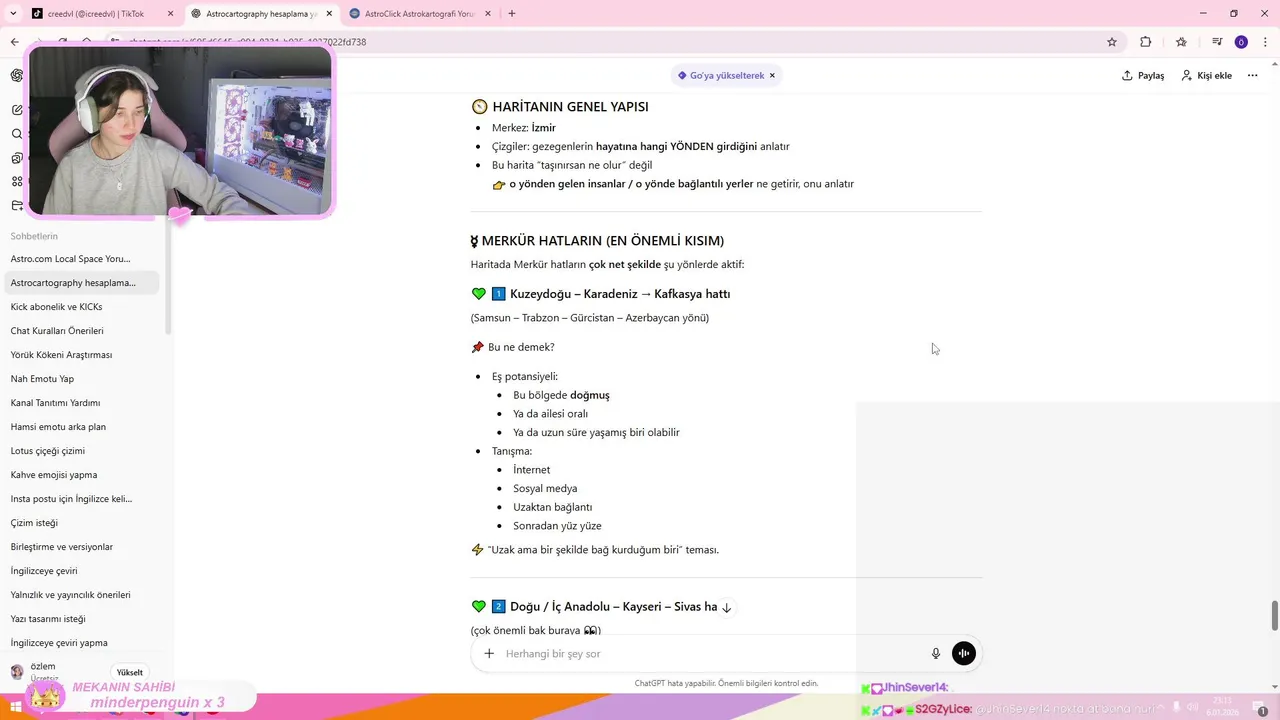The image size is (1280, 720).
Task: Click the Sonradan yüz yüze bullet
Action: (557, 526)
